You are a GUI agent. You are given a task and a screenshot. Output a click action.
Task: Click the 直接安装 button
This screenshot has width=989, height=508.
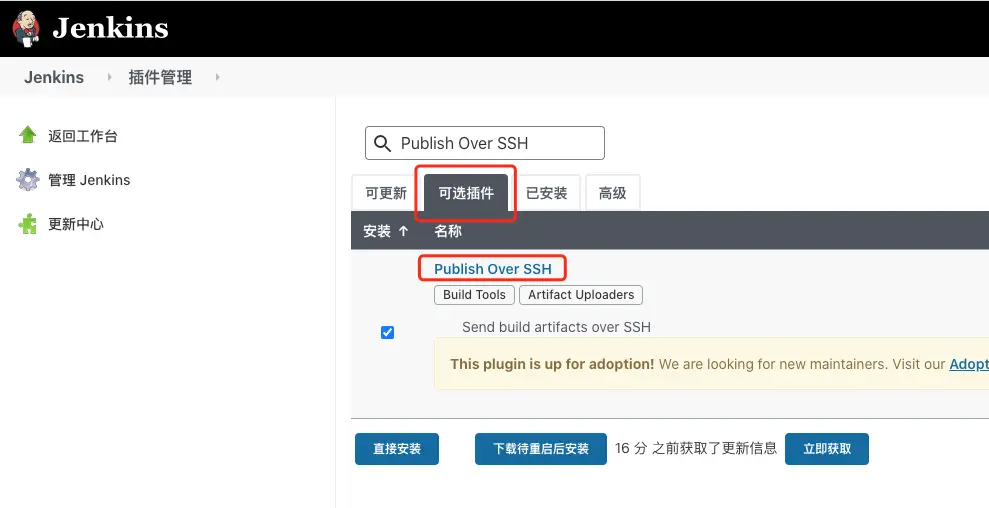[397, 449]
